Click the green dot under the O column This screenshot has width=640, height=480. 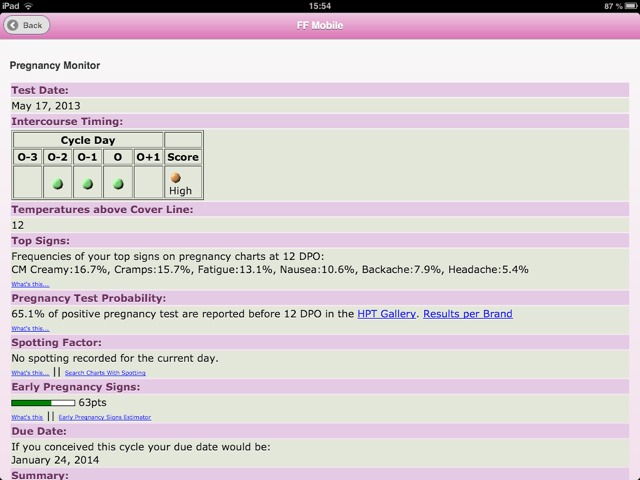tap(118, 184)
